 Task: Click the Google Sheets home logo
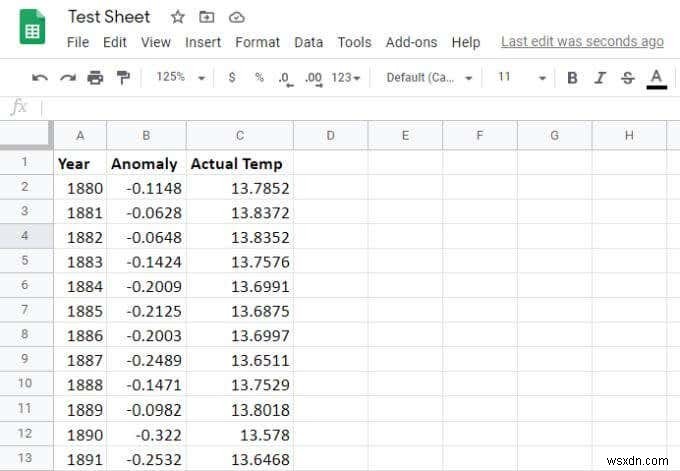pyautogui.click(x=32, y=27)
